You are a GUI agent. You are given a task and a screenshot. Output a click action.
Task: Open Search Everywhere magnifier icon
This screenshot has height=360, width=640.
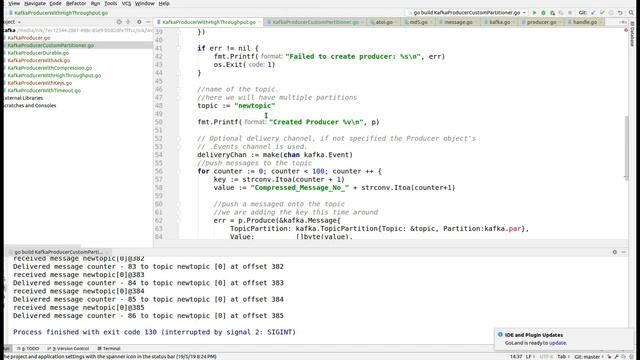(x=631, y=13)
